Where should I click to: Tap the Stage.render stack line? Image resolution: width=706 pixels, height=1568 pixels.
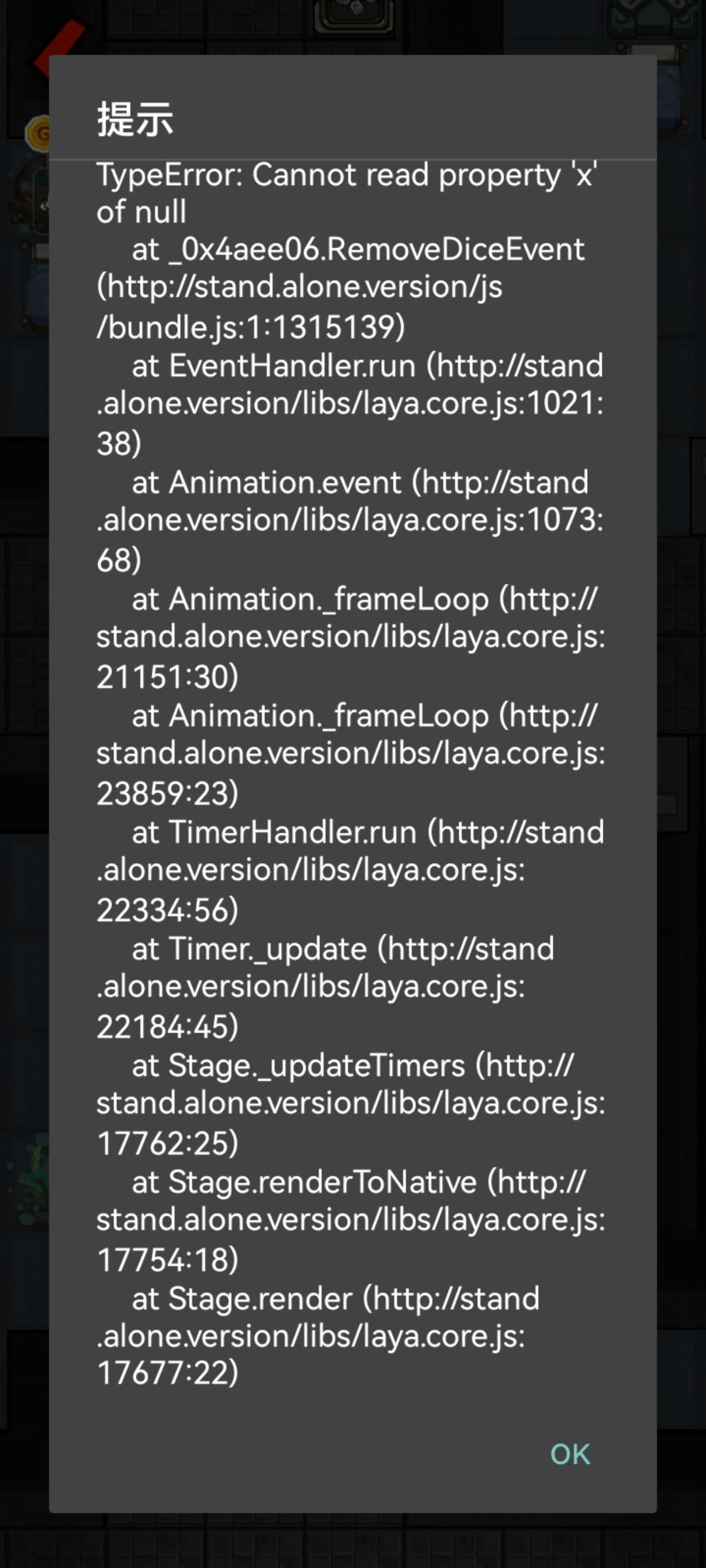(336, 1299)
